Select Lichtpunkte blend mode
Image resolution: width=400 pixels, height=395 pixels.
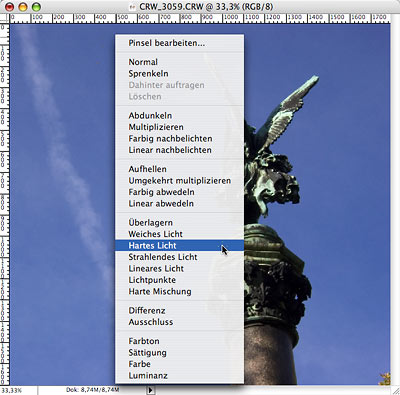179,280
